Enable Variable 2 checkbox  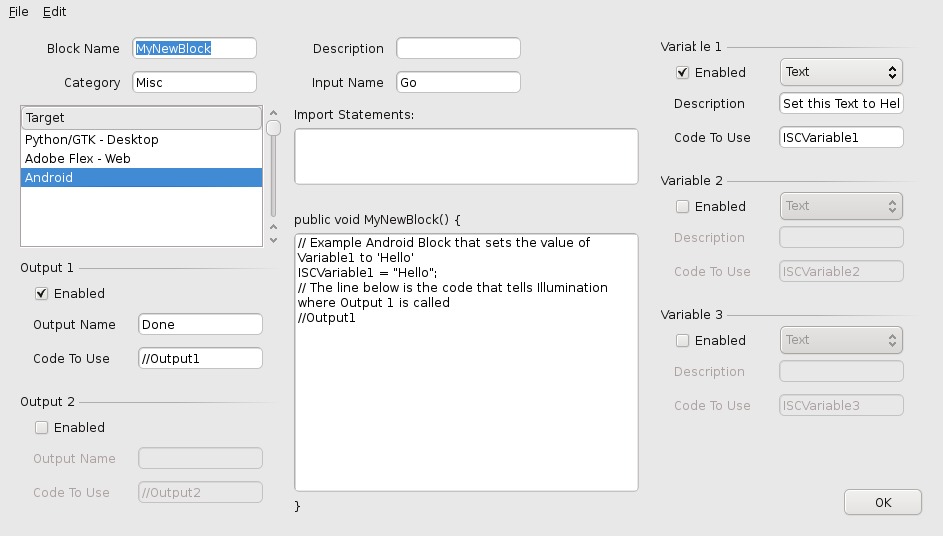683,207
